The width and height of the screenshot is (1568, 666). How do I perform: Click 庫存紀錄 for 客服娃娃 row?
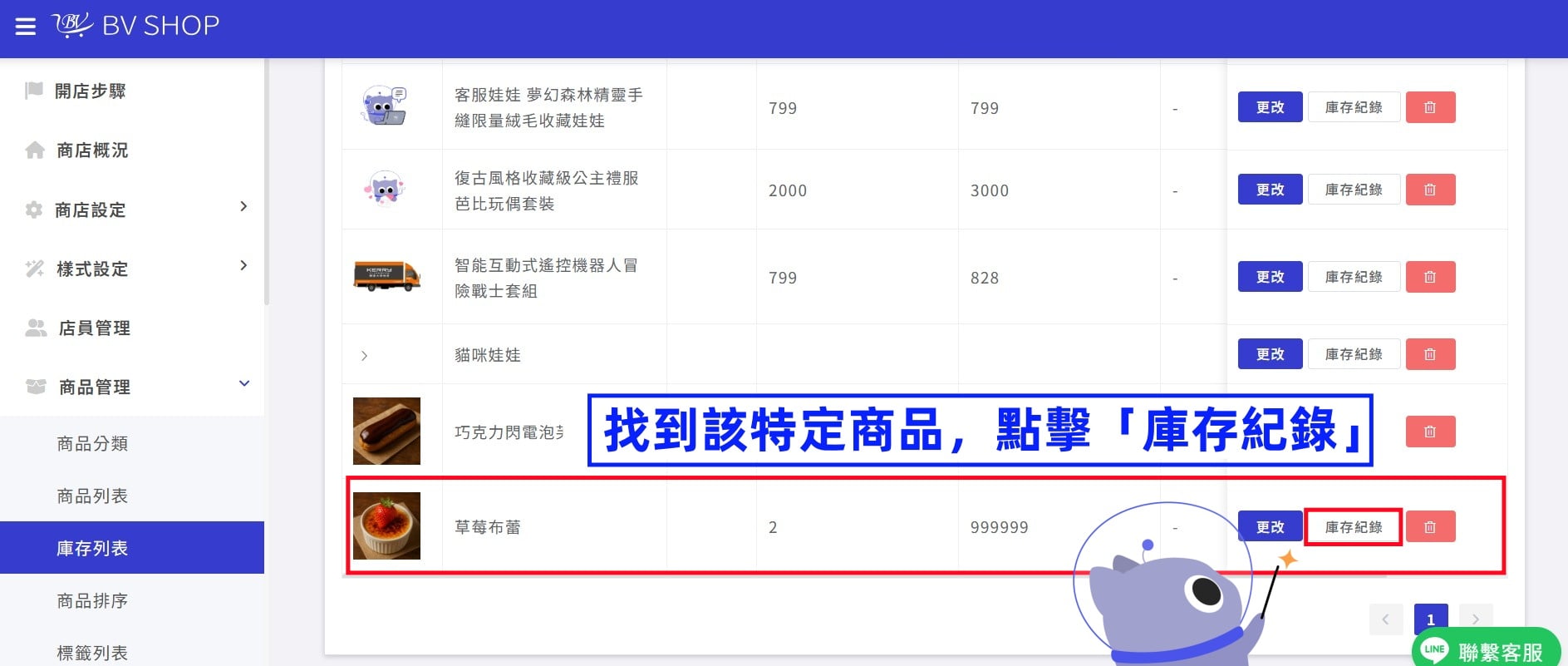[1354, 107]
